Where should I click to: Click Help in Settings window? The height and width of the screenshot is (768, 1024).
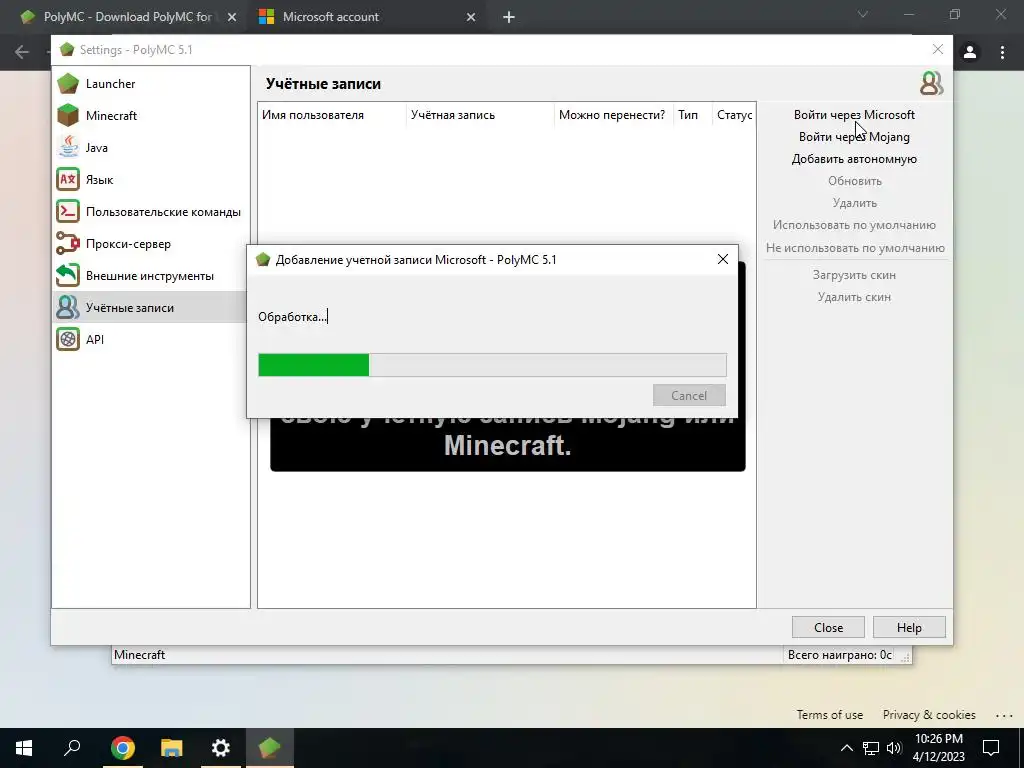(909, 628)
